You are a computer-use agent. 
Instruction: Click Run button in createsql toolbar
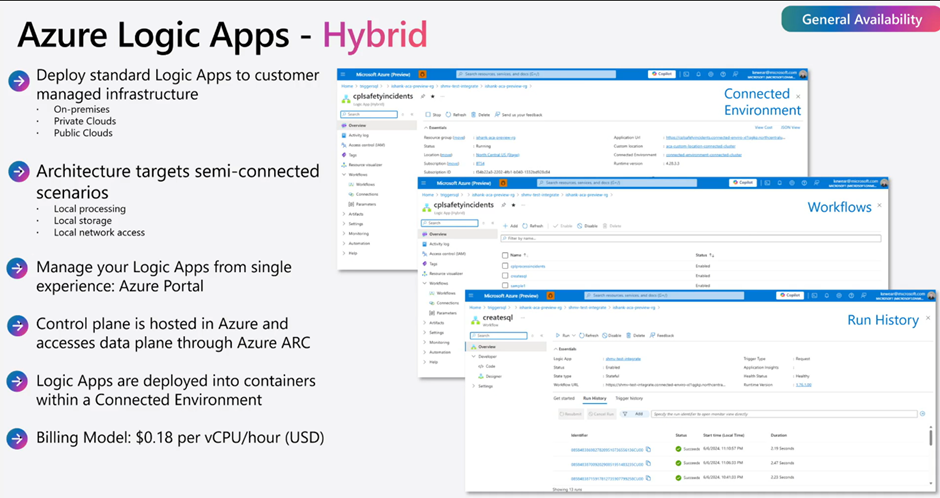562,336
